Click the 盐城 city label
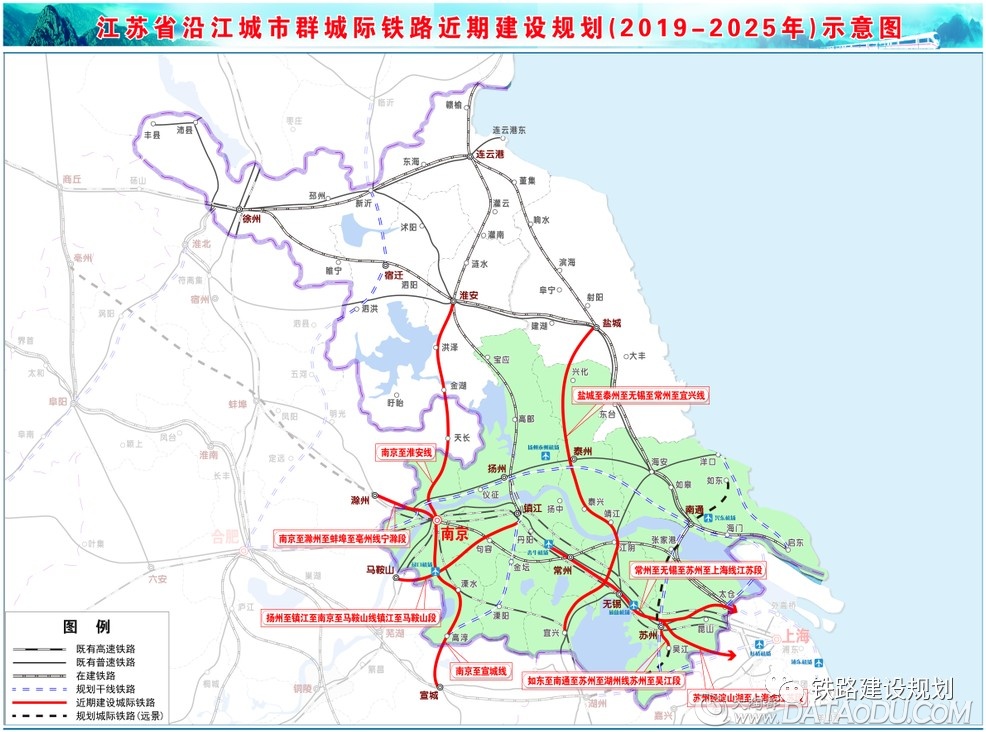The width and height of the screenshot is (986, 732). (x=611, y=323)
